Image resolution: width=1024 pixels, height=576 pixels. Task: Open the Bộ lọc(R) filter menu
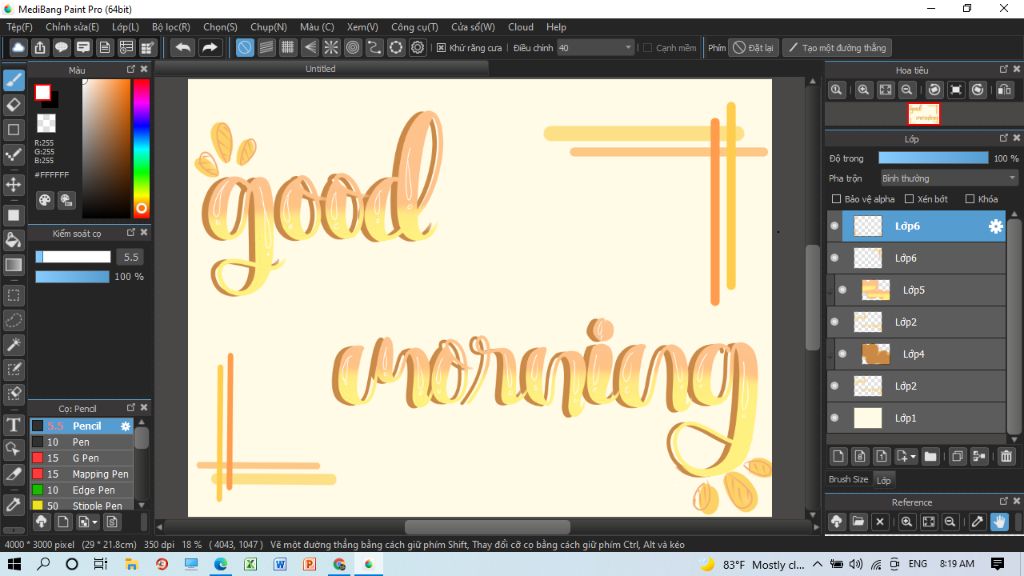point(171,27)
